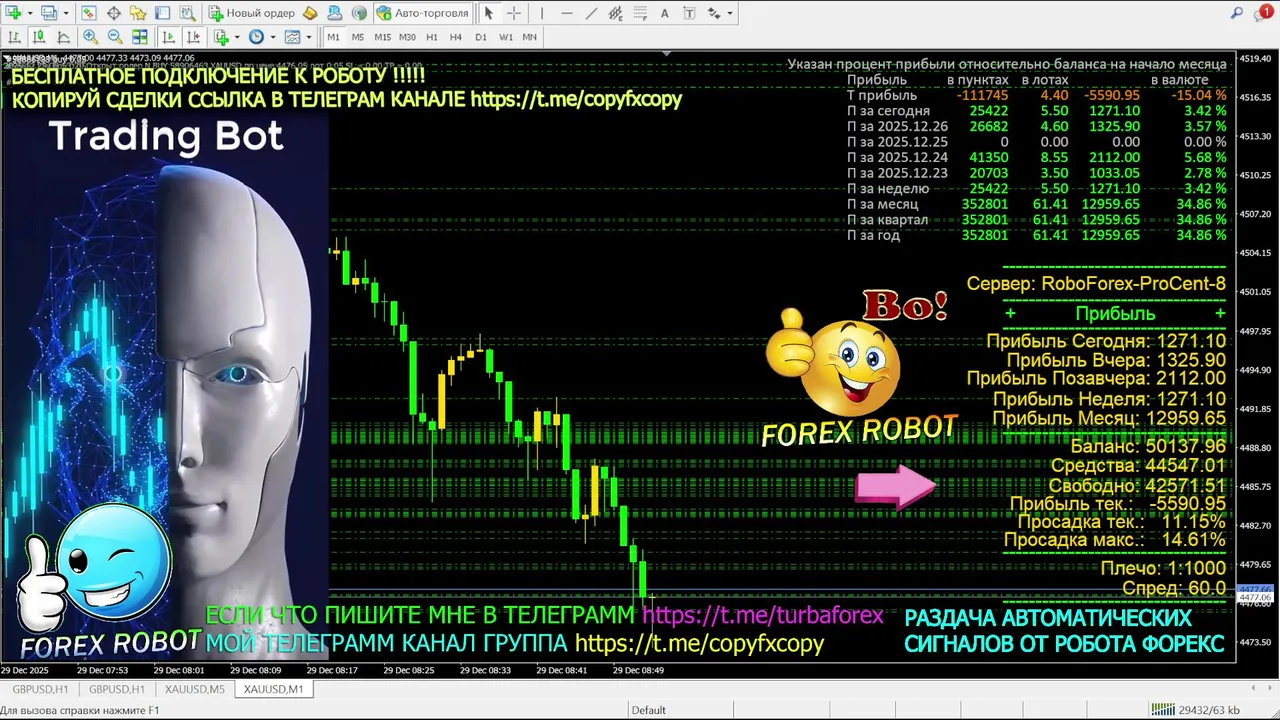Click the Новый ордер button
The width and height of the screenshot is (1280, 720).
coord(251,13)
